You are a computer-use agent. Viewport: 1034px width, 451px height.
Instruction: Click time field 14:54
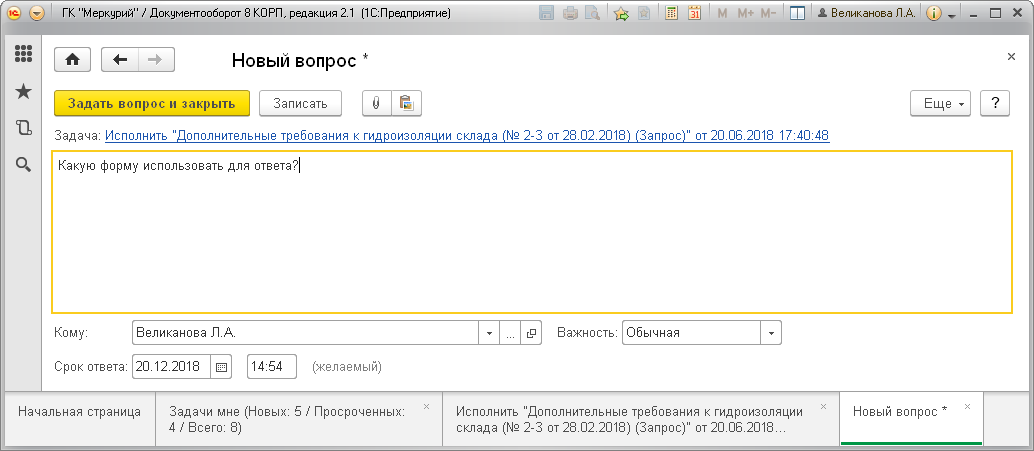pyautogui.click(x=272, y=367)
